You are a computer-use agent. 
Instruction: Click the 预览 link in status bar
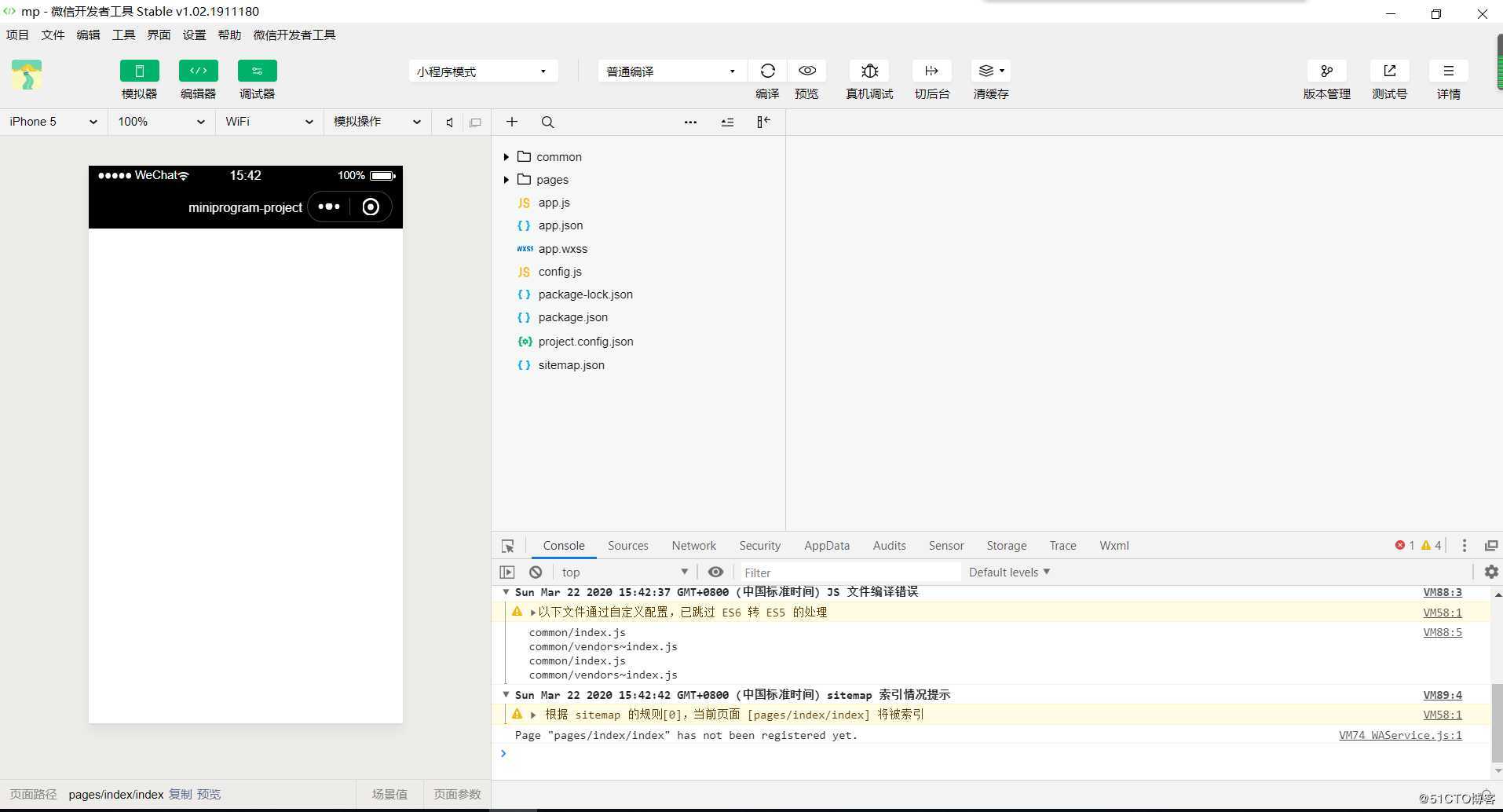(x=209, y=795)
